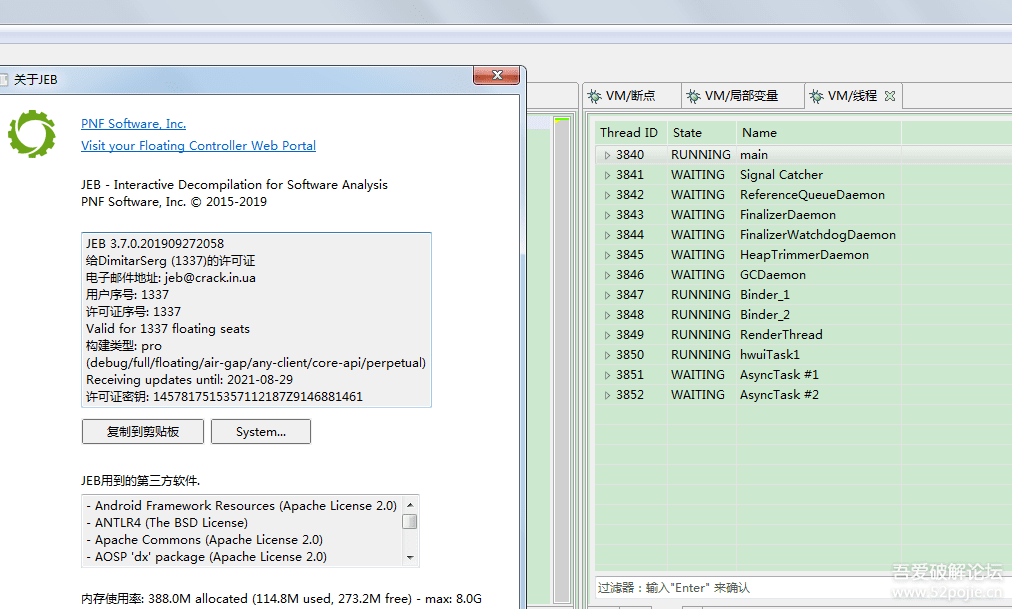Image resolution: width=1012 pixels, height=609 pixels.
Task: Expand thread 3848 Binder_2
Action: pos(607,315)
